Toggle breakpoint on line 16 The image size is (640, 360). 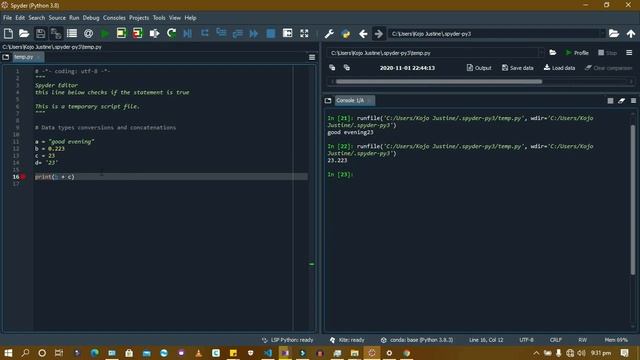click(23, 177)
